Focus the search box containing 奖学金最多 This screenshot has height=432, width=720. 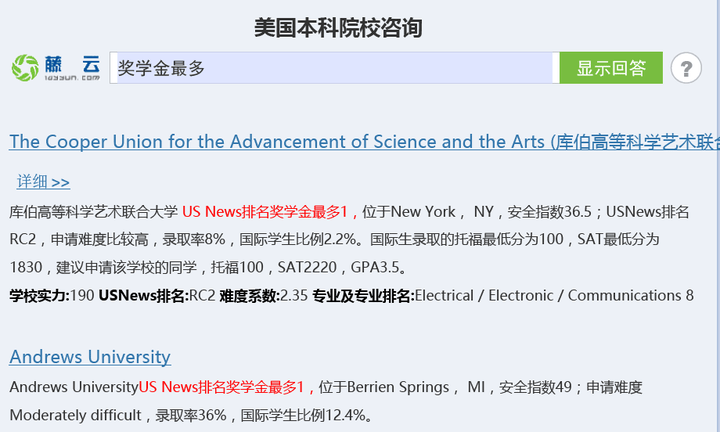(330, 68)
